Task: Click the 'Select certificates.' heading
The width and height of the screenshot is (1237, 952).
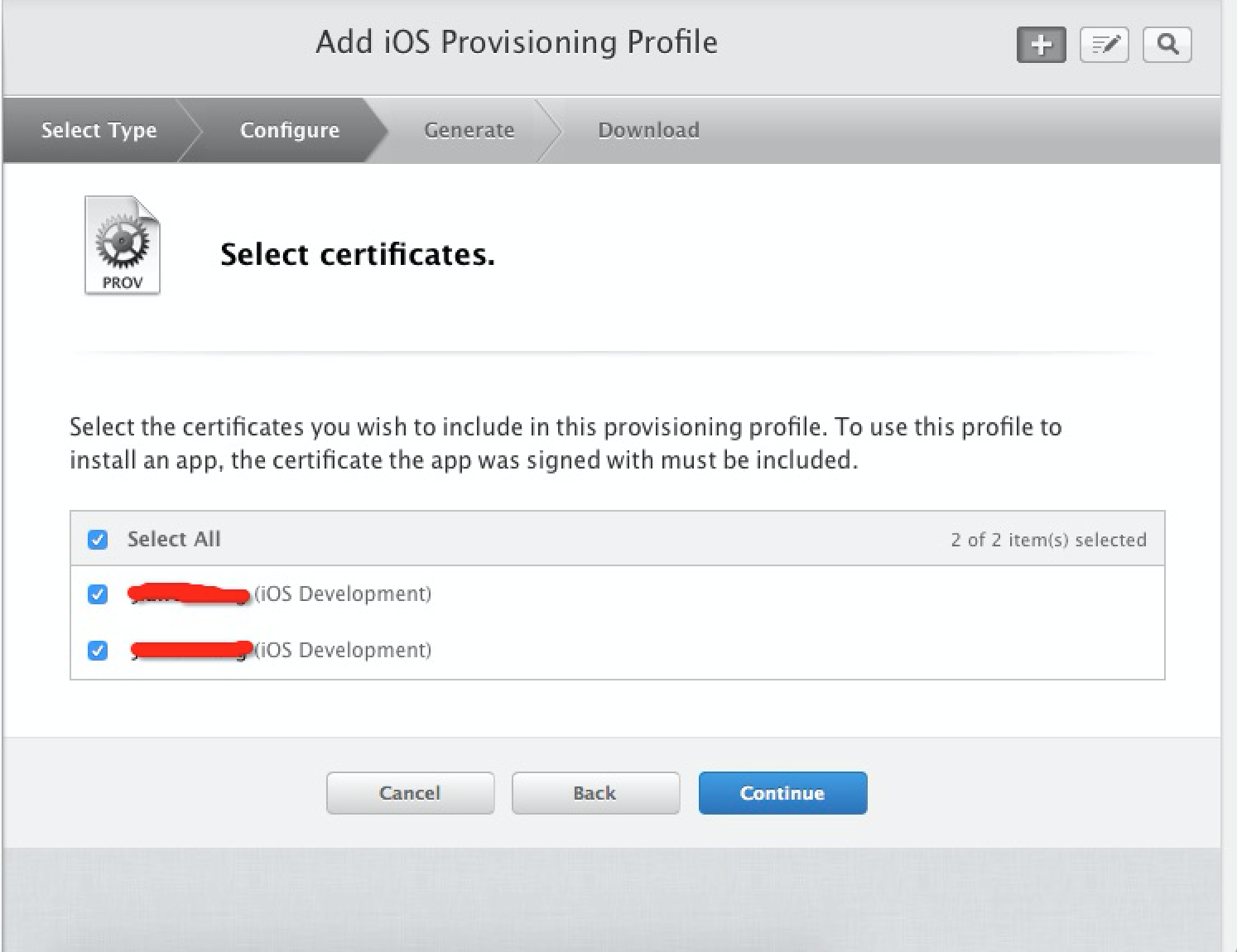Action: (358, 254)
